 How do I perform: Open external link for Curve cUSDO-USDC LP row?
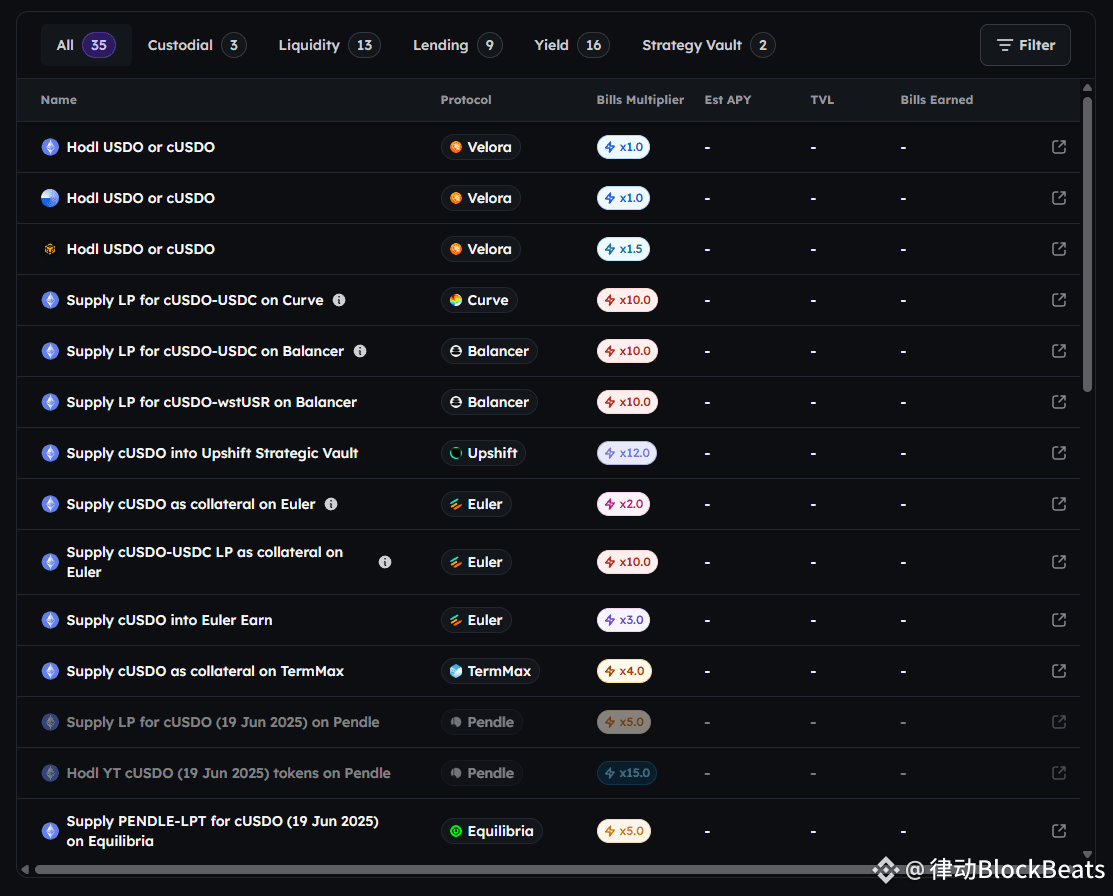(1058, 300)
